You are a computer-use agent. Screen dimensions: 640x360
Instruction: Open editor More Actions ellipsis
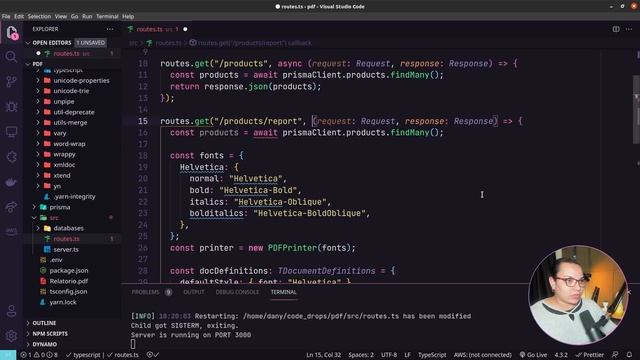pyautogui.click(x=629, y=29)
